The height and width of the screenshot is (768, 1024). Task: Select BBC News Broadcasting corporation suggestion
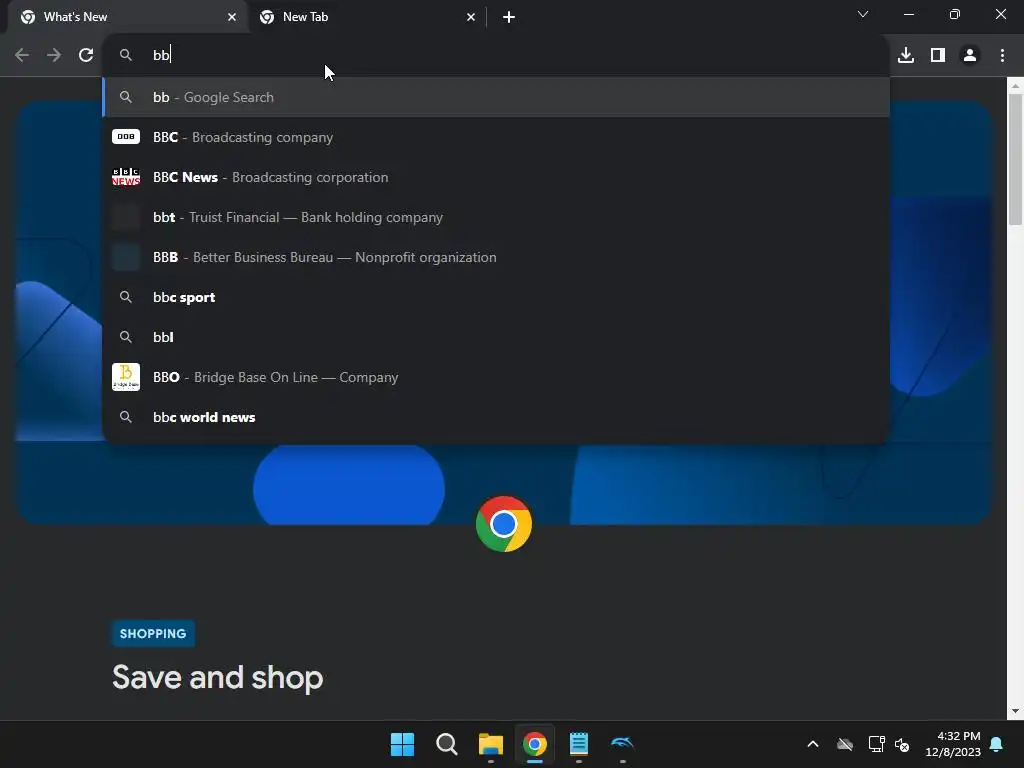[496, 177]
